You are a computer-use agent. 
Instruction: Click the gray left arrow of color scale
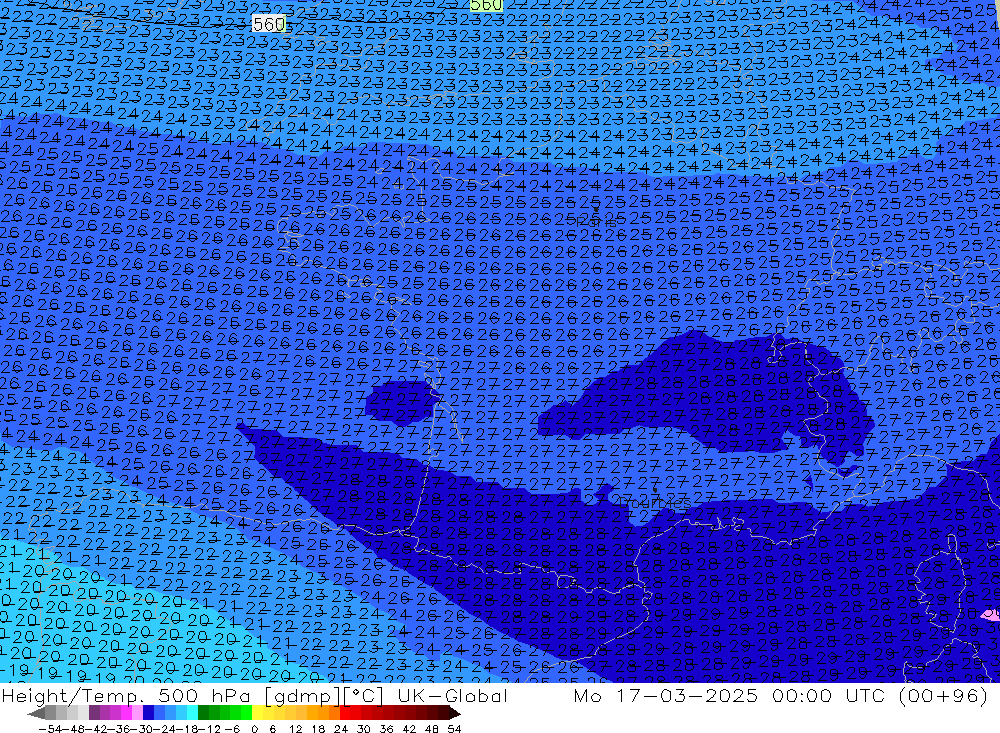[36, 713]
